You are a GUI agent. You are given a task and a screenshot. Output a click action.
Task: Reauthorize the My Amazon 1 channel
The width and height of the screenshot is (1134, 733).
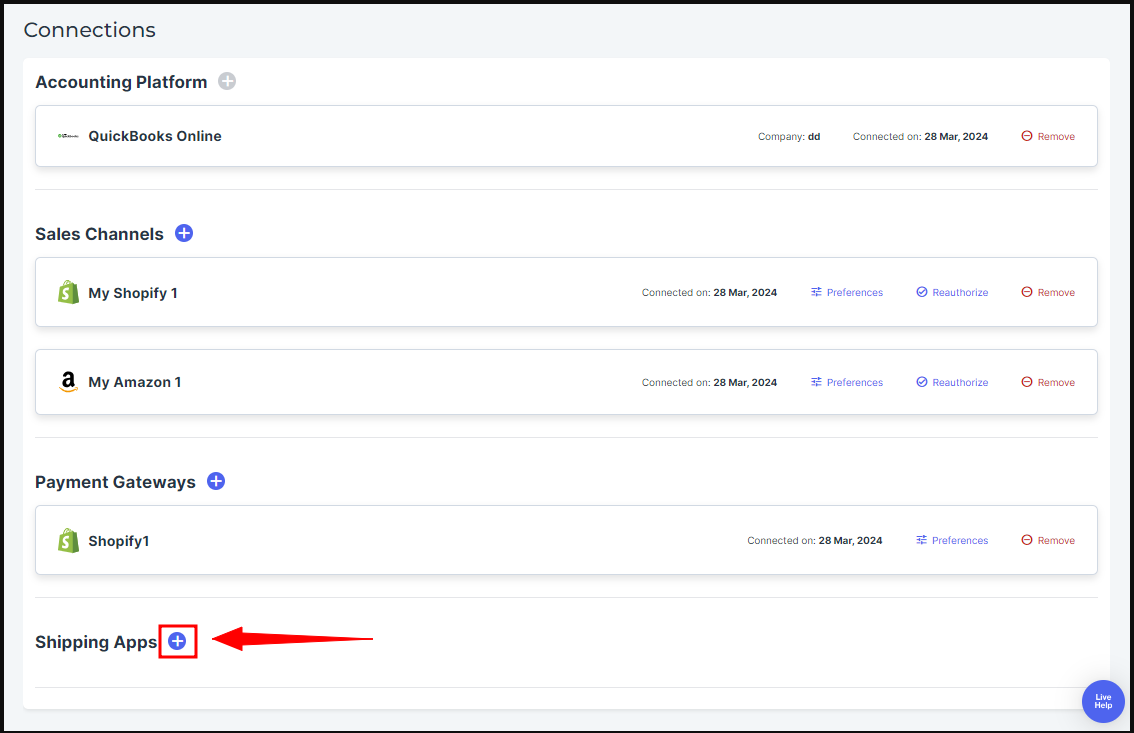(x=952, y=382)
